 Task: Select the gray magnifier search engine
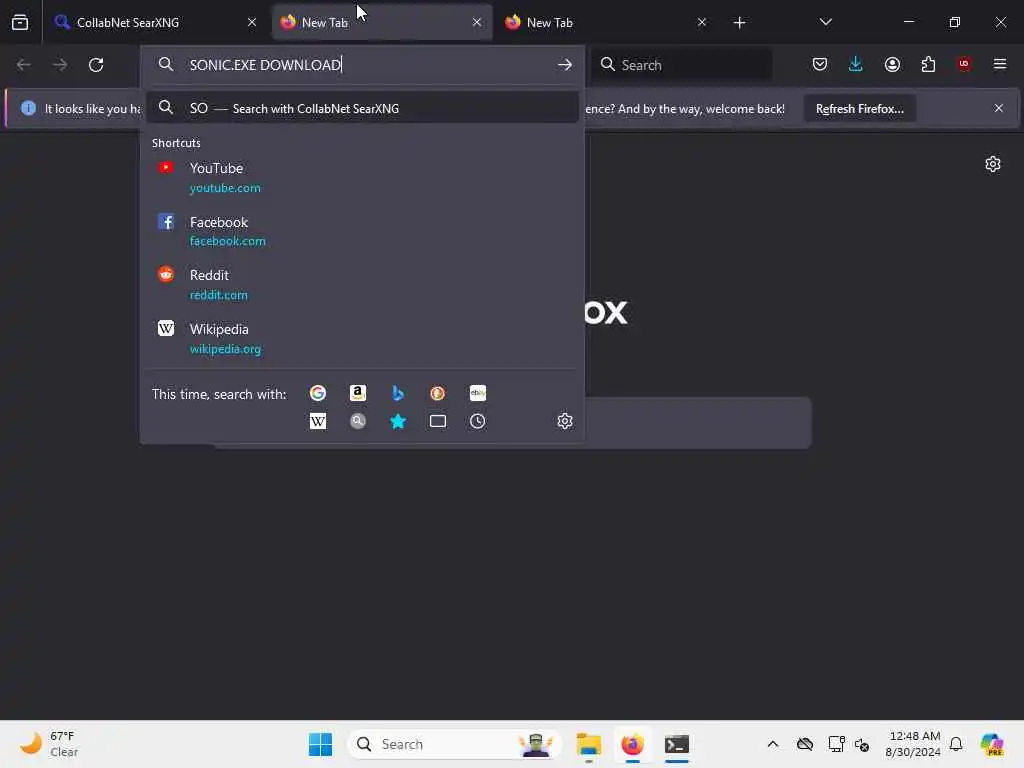[x=357, y=421]
